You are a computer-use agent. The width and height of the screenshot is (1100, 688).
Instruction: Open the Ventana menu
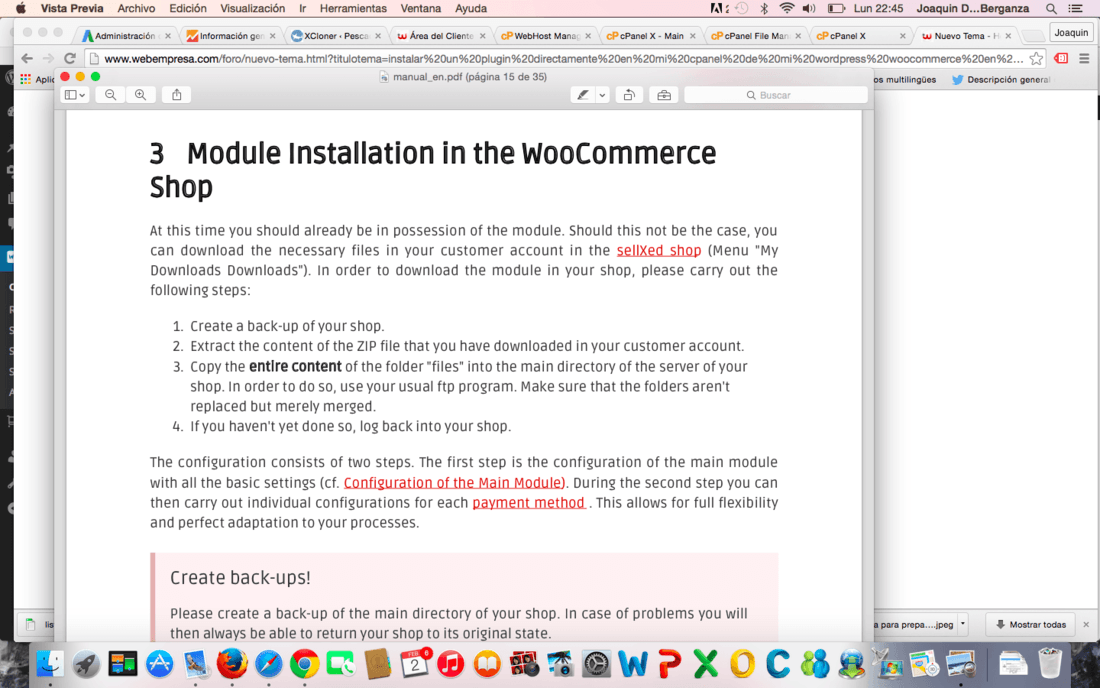pos(421,8)
